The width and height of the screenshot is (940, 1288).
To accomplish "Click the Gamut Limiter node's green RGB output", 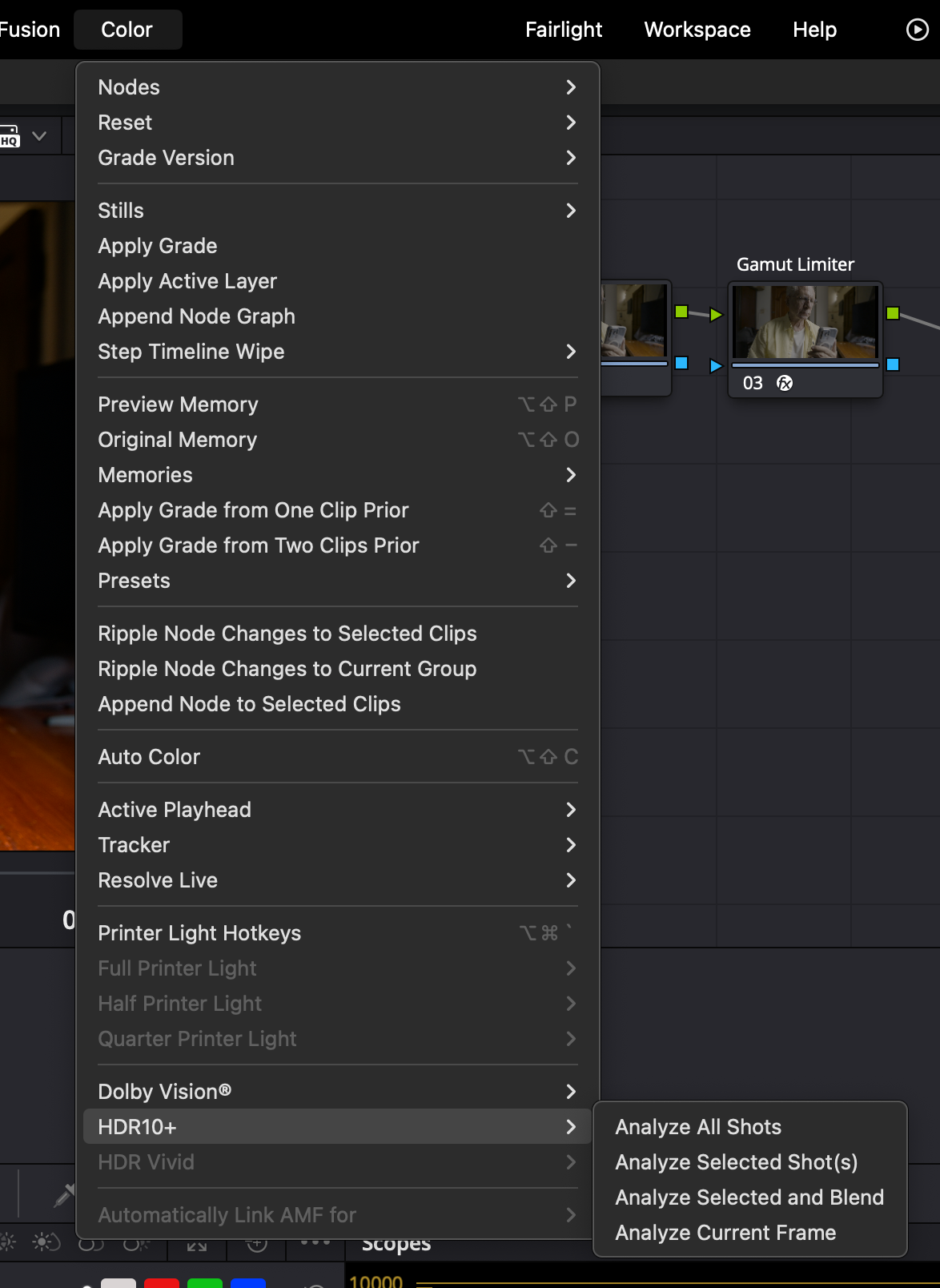I will pyautogui.click(x=893, y=313).
